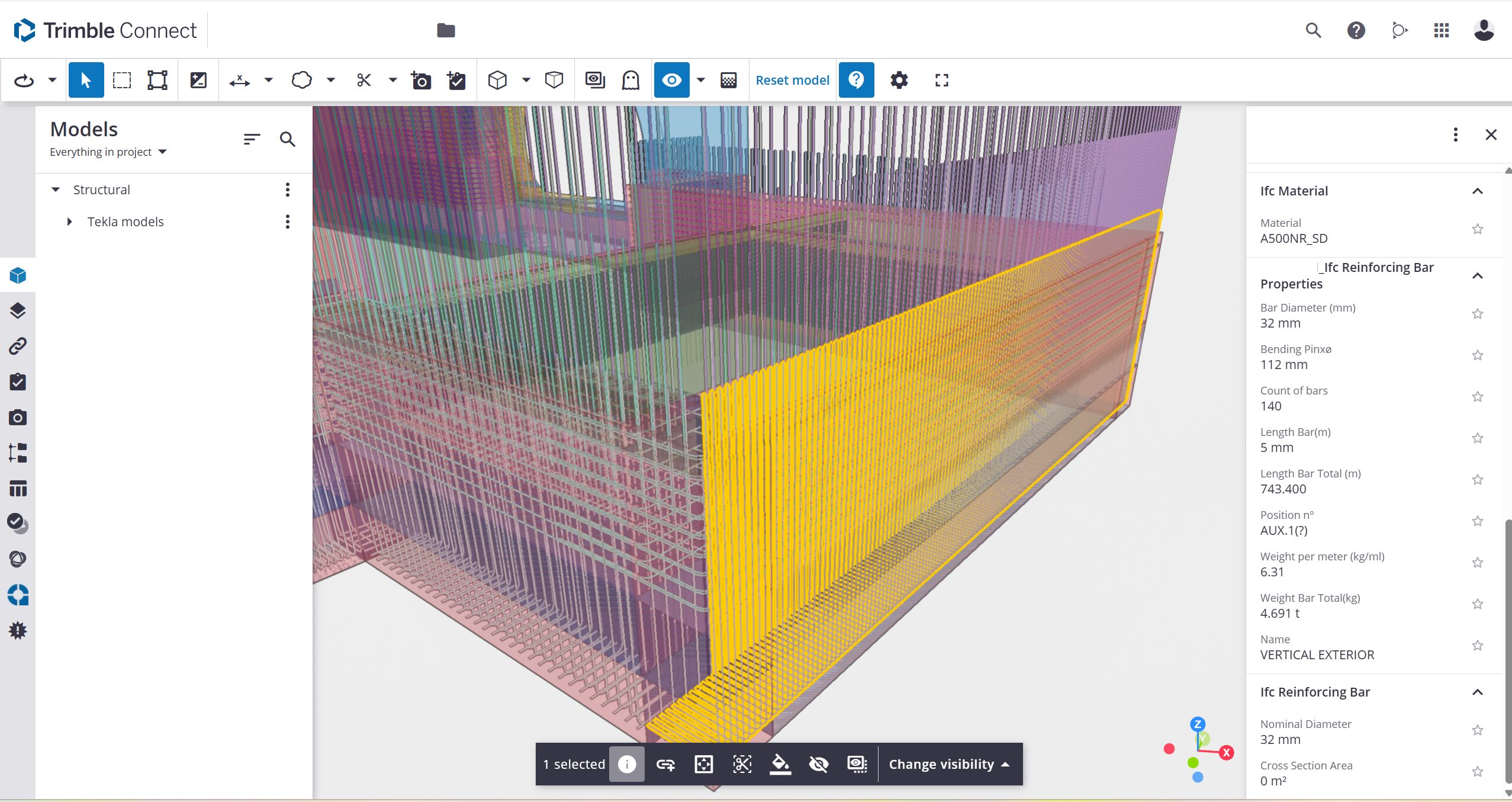
Task: Expand the Tekla models tree item
Action: (70, 221)
